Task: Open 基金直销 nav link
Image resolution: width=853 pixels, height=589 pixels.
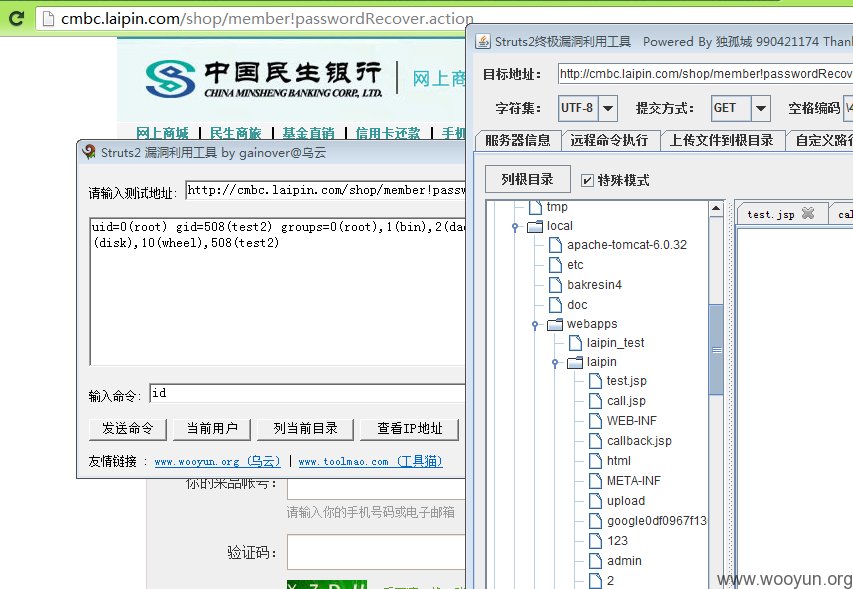Action: click(x=308, y=133)
